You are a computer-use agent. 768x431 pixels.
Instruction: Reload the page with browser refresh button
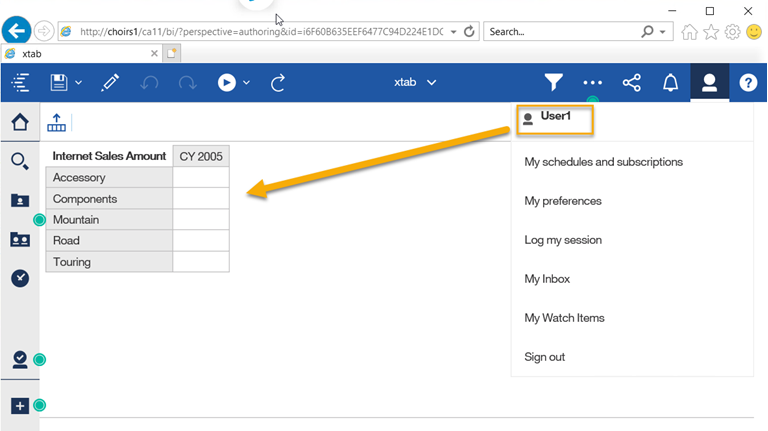click(469, 31)
